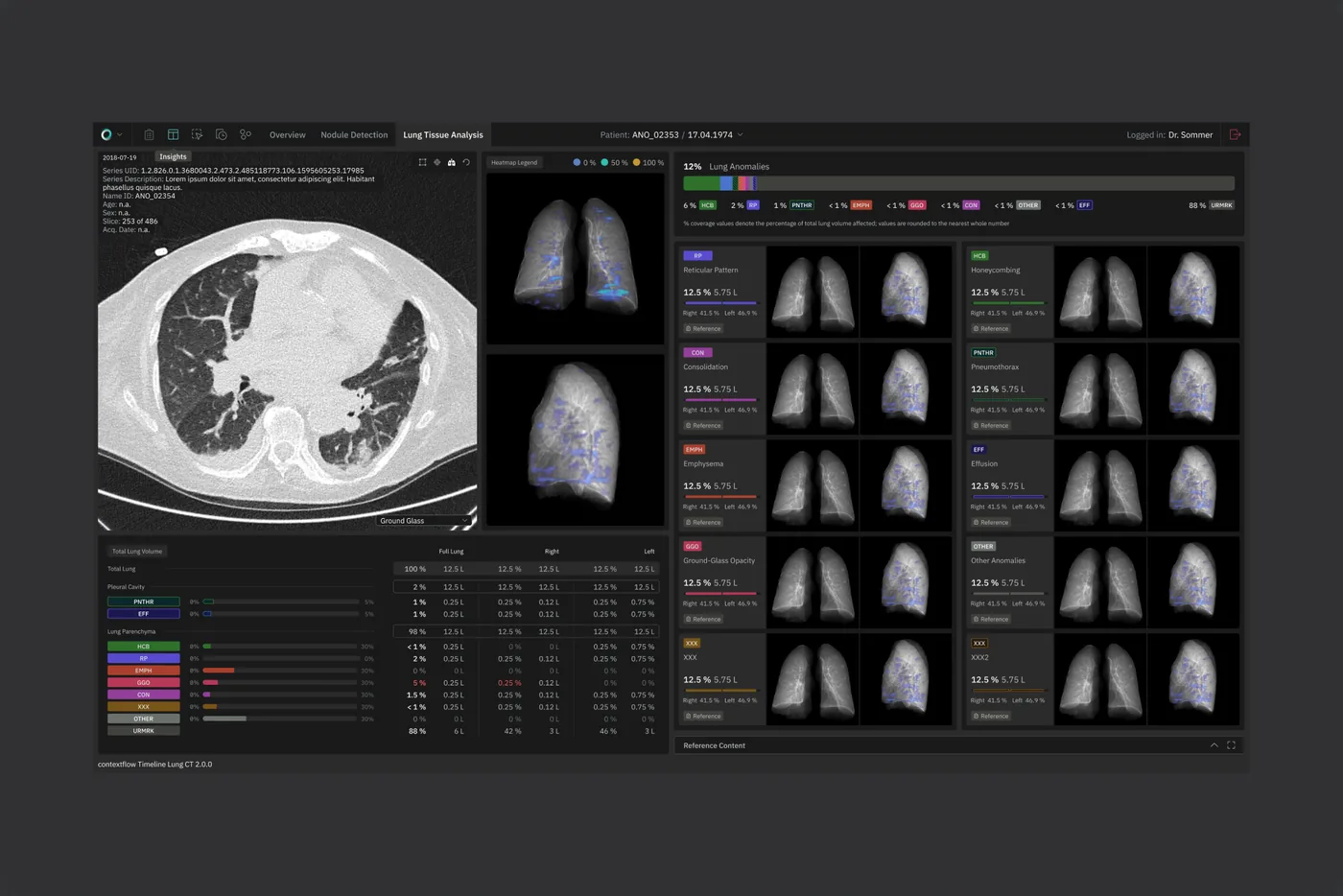Click the URMRK tag under Lung Anomalies bar
The width and height of the screenshot is (1343, 896).
tap(1221, 205)
